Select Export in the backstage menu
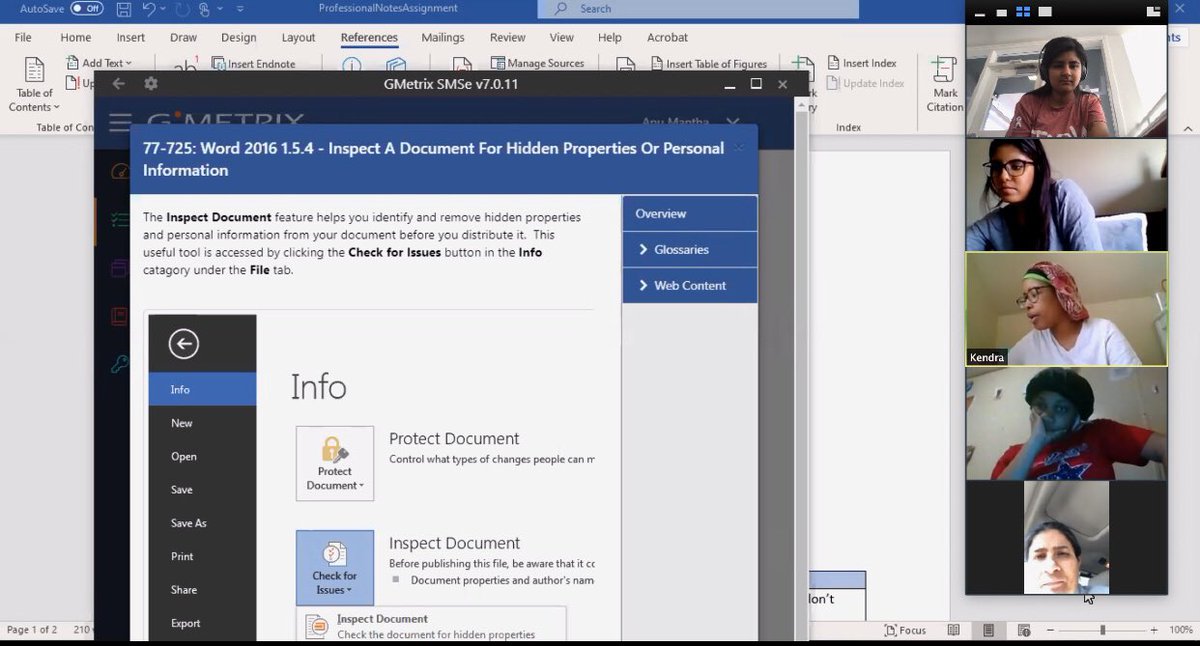This screenshot has width=1200, height=646. (x=202, y=623)
